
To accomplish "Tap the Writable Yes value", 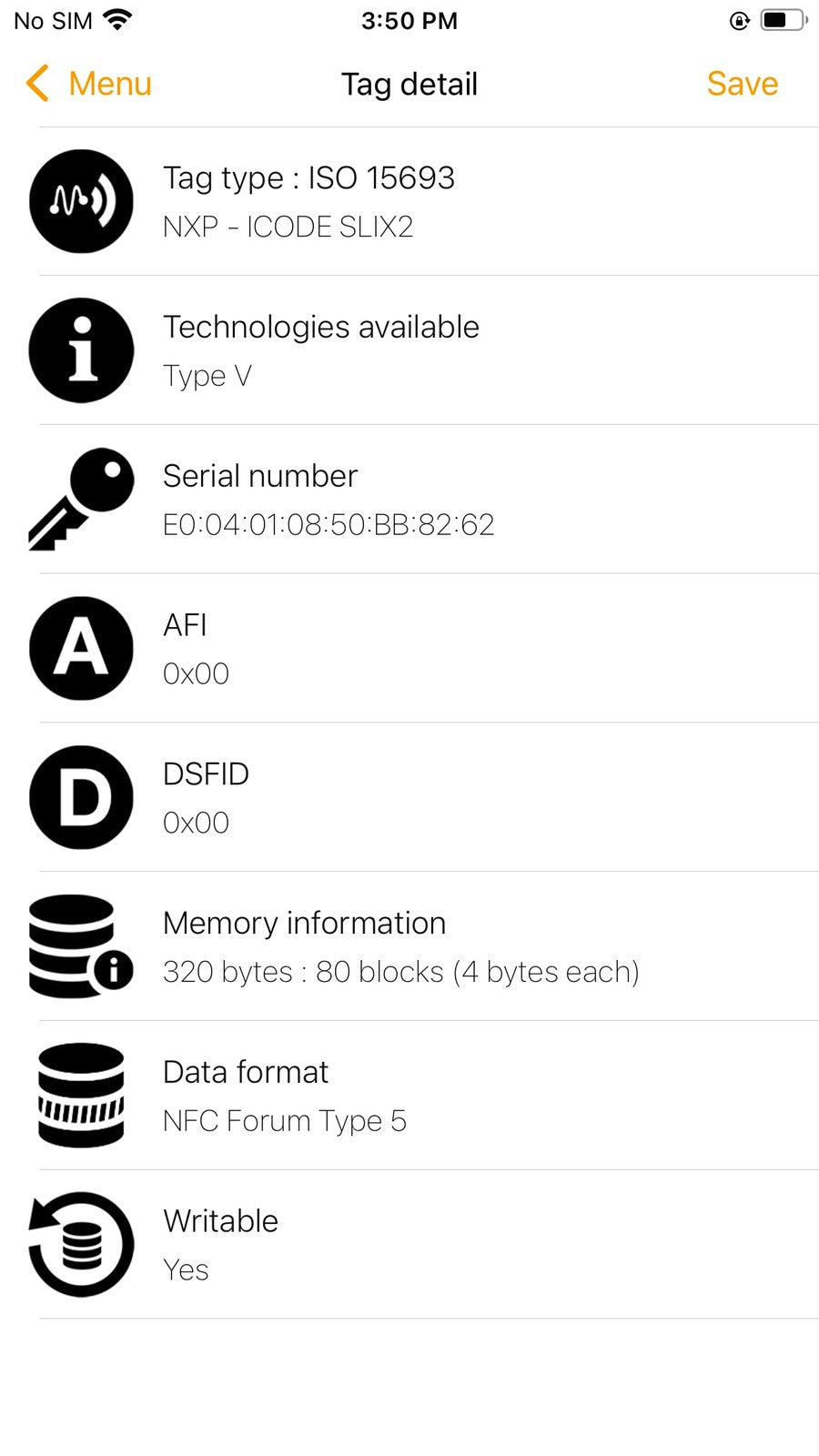I will 186,1270.
